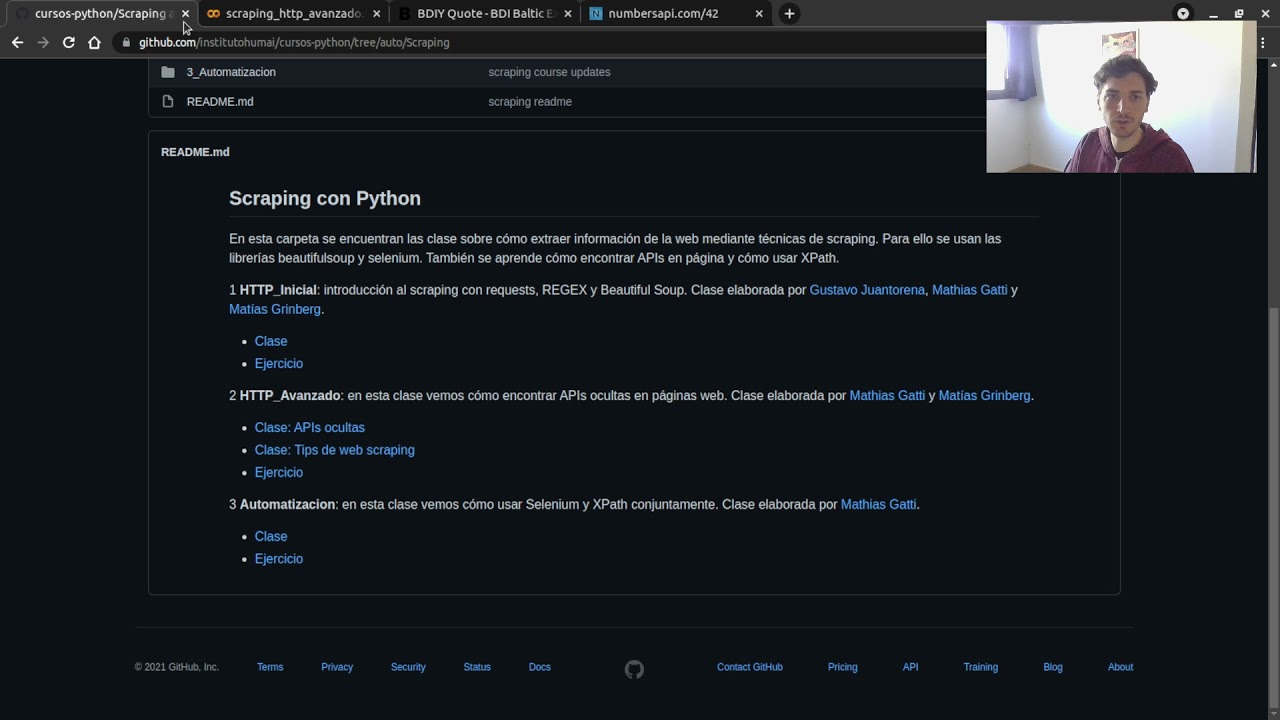Image resolution: width=1280 pixels, height=720 pixels.
Task: Focus the GitHub URL address bar
Action: [x=550, y=42]
